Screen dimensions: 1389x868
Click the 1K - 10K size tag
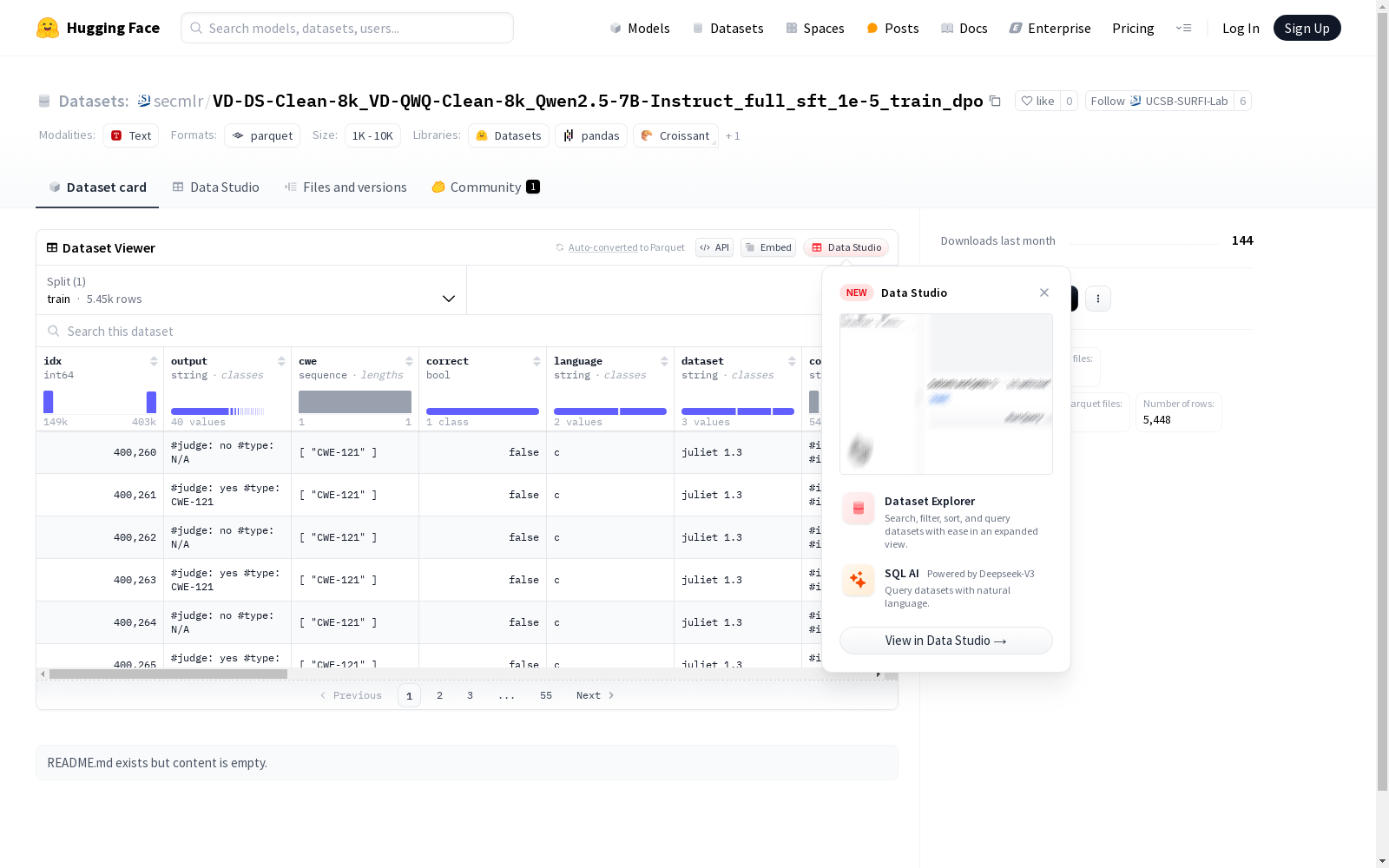click(372, 135)
